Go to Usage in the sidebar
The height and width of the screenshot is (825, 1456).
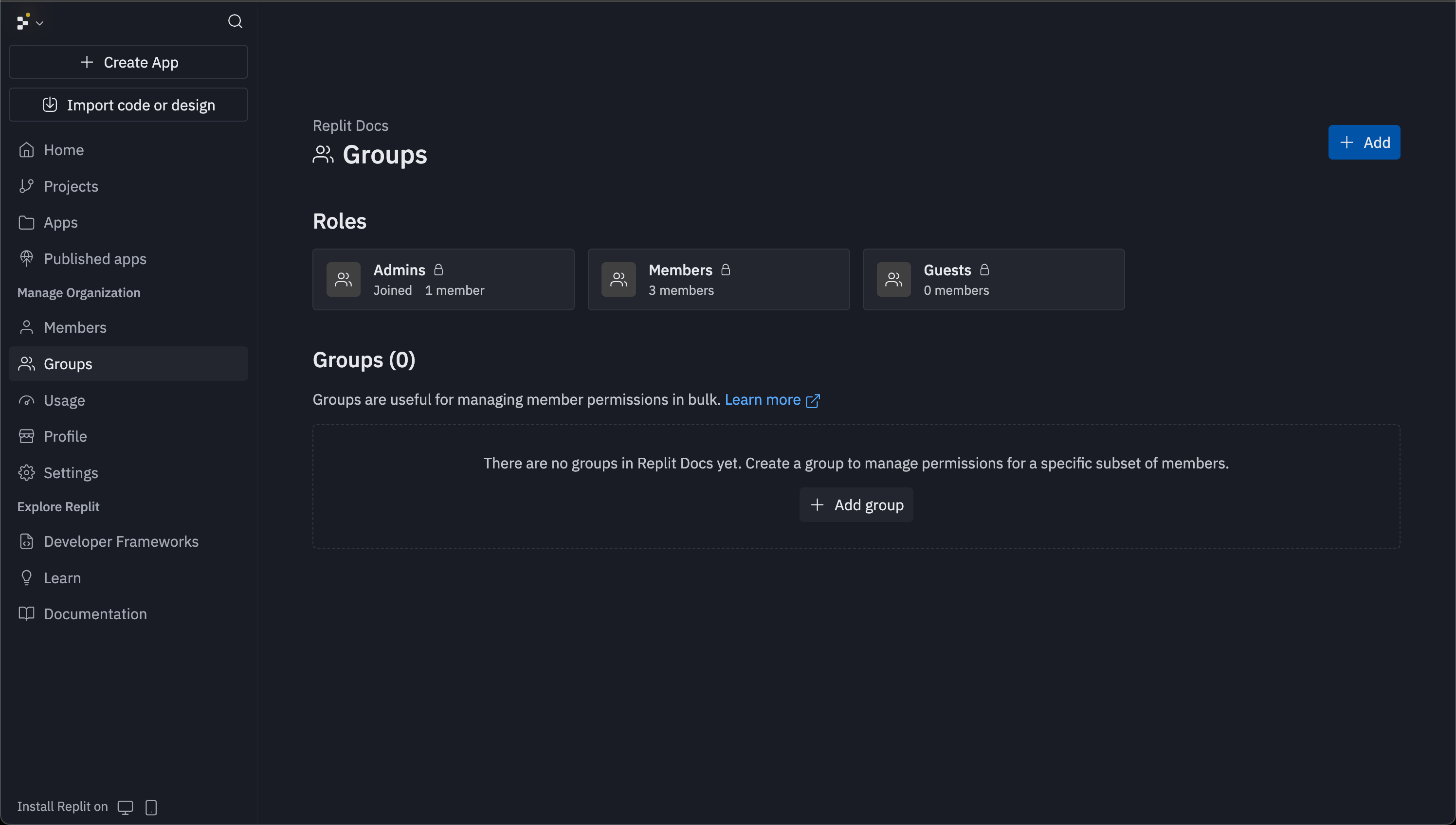[64, 401]
